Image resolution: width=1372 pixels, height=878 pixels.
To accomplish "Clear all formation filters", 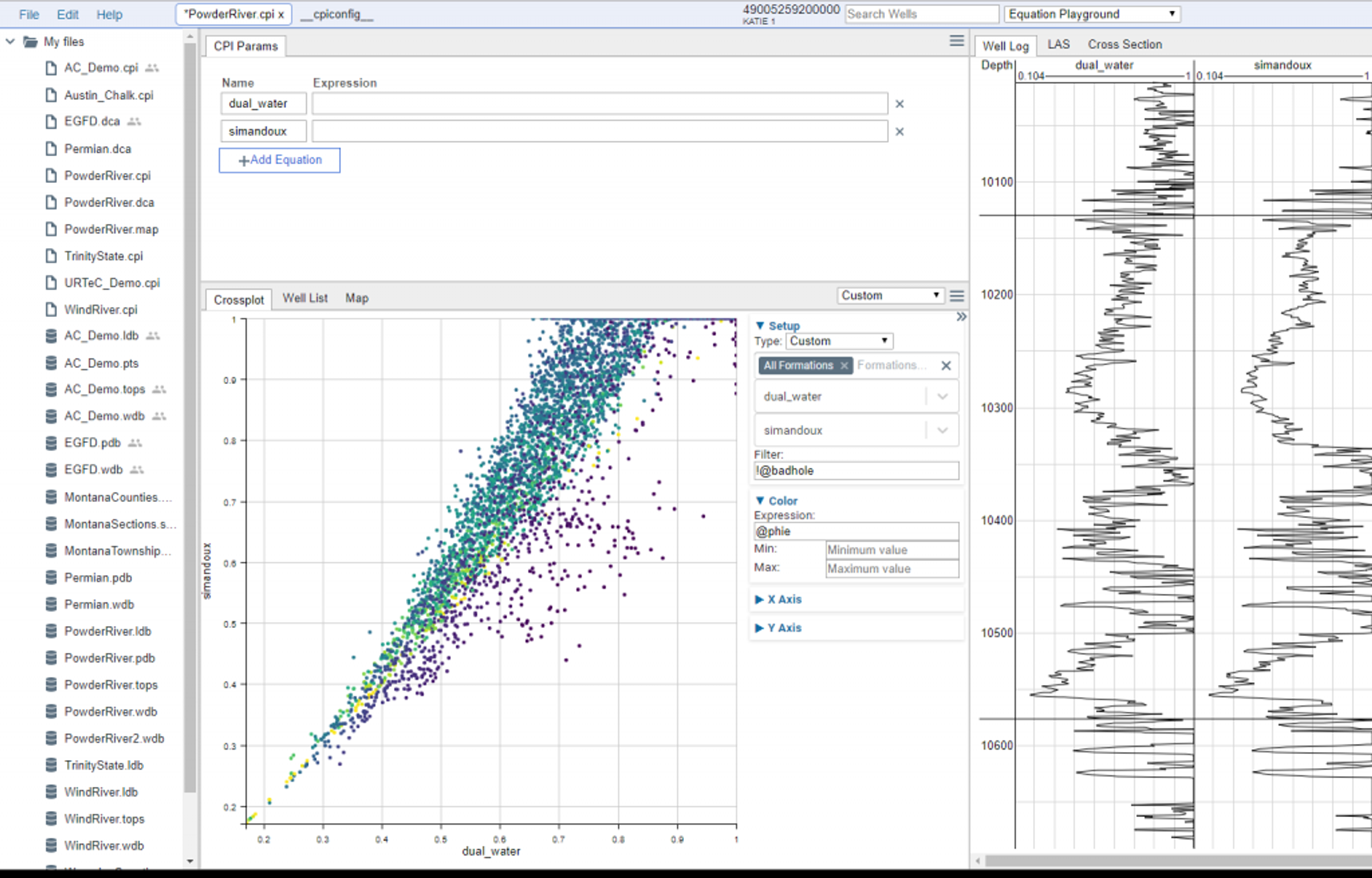I will (946, 365).
